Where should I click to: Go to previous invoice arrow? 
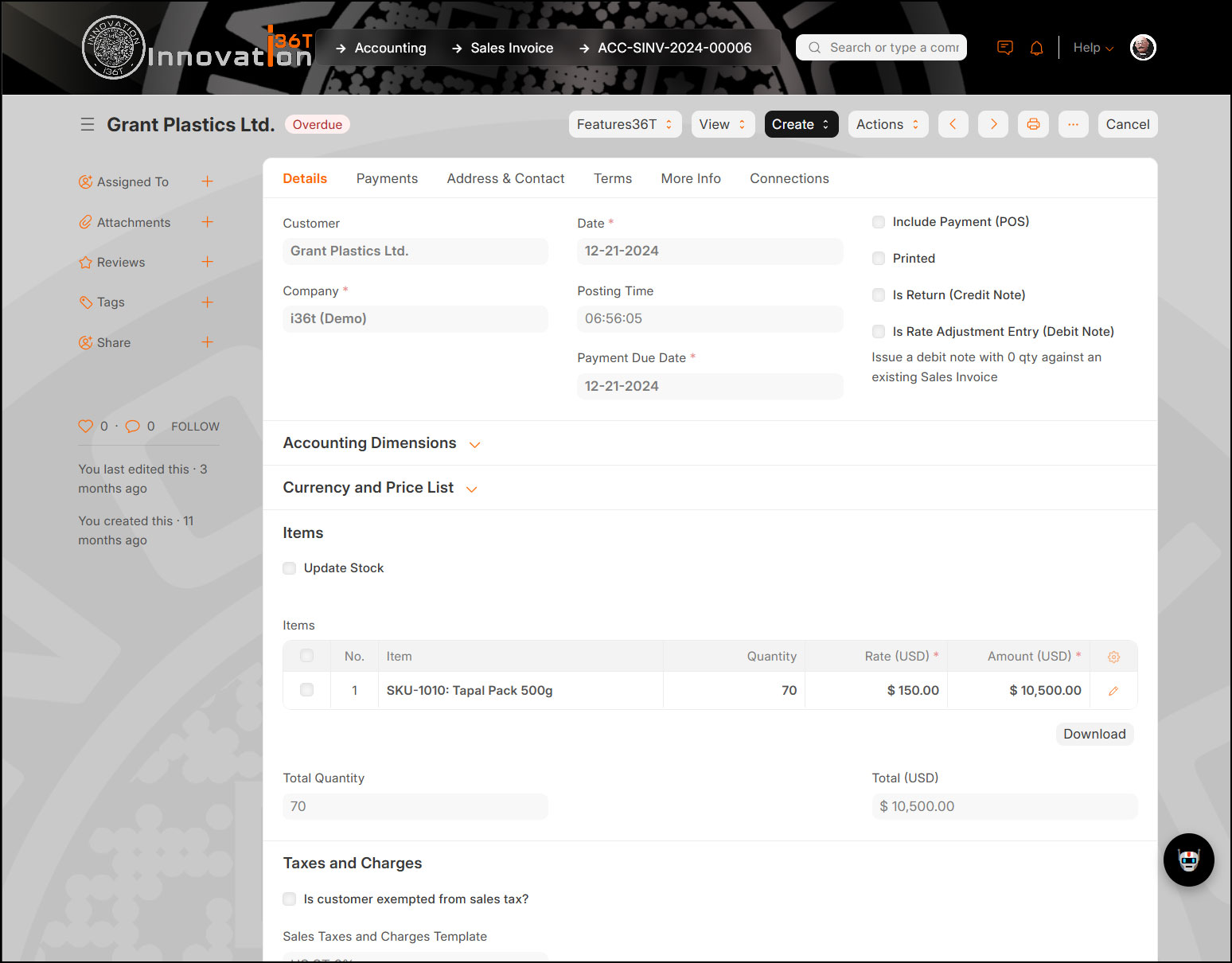pyautogui.click(x=953, y=124)
